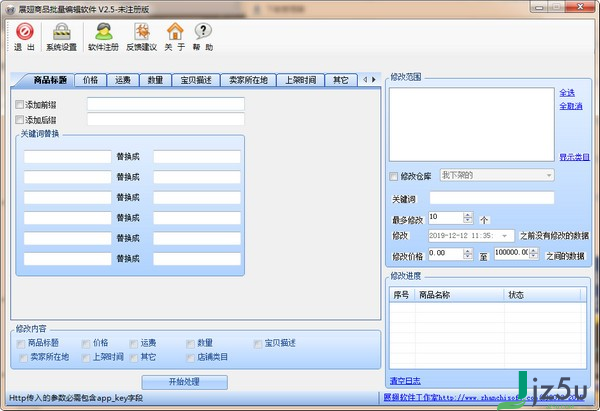Enable 添加前缀 checkbox
Viewport: 600px width, 411px height.
point(20,104)
